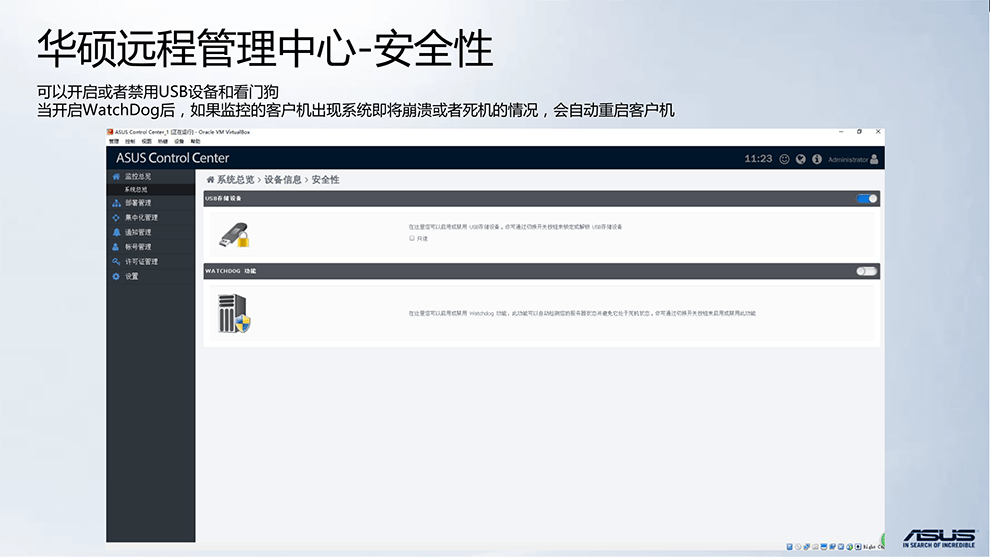This screenshot has width=990, height=557.
Task: Open the 帮助 menu in VirtualBox
Action: (x=196, y=141)
